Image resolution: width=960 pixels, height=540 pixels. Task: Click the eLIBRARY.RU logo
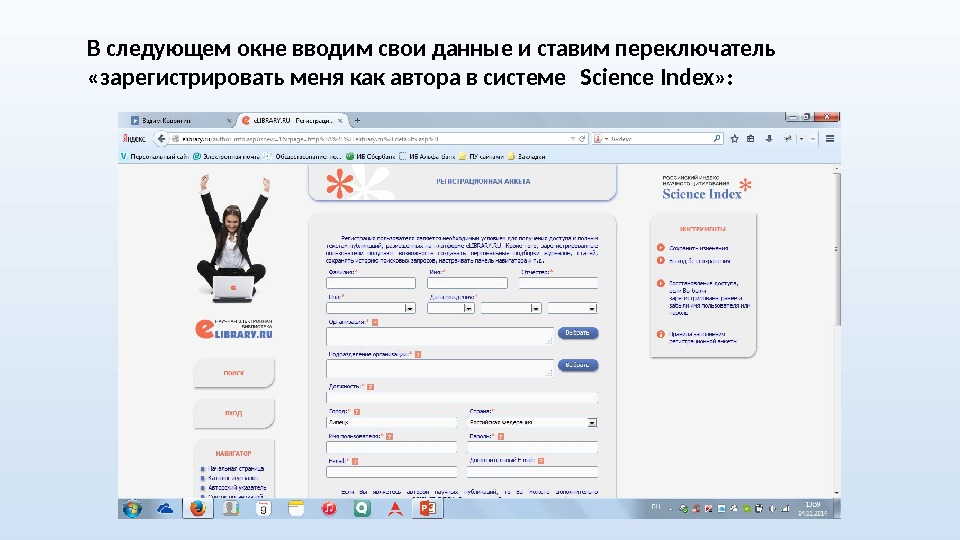(234, 329)
